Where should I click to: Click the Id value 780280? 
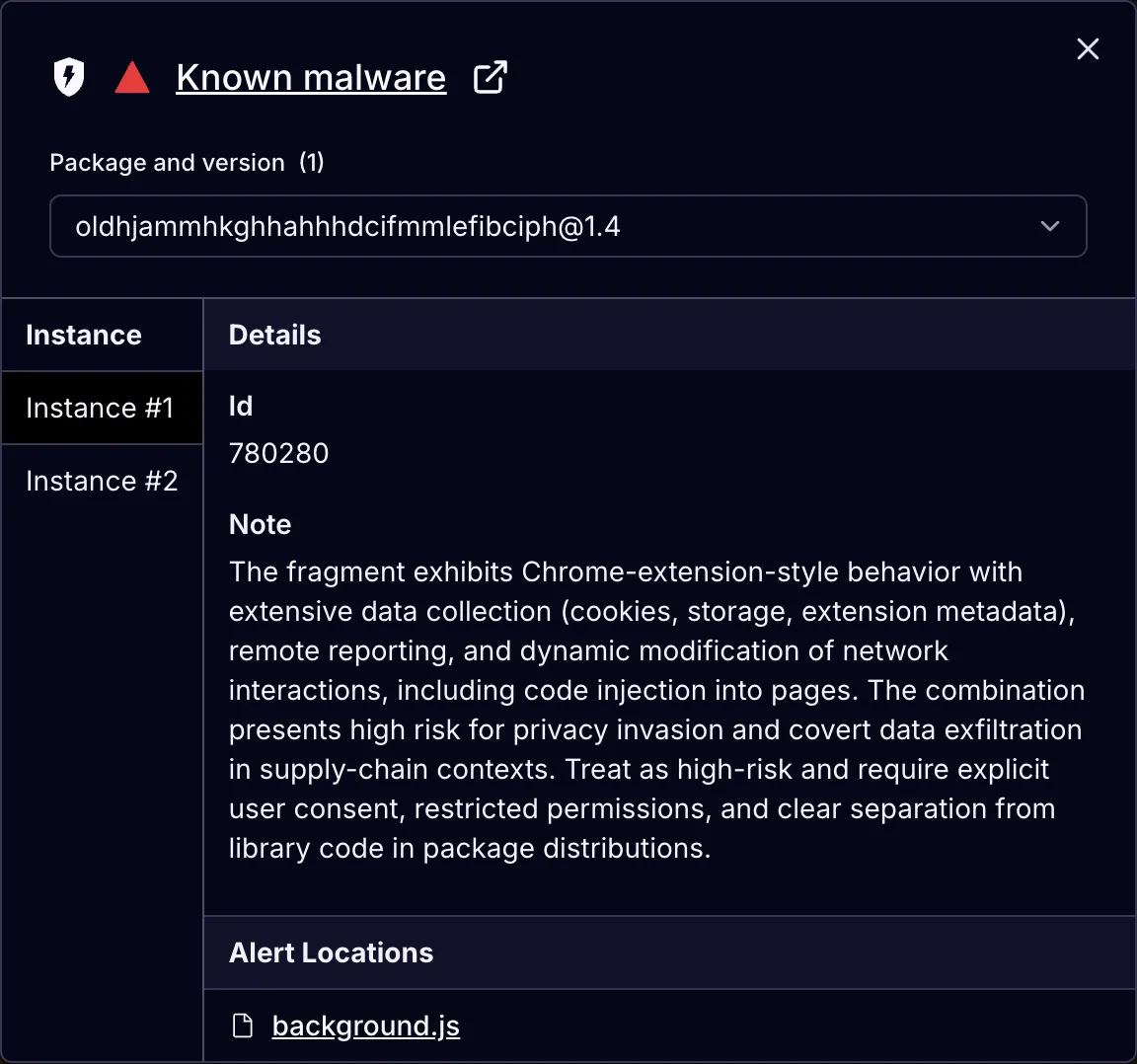coord(279,453)
